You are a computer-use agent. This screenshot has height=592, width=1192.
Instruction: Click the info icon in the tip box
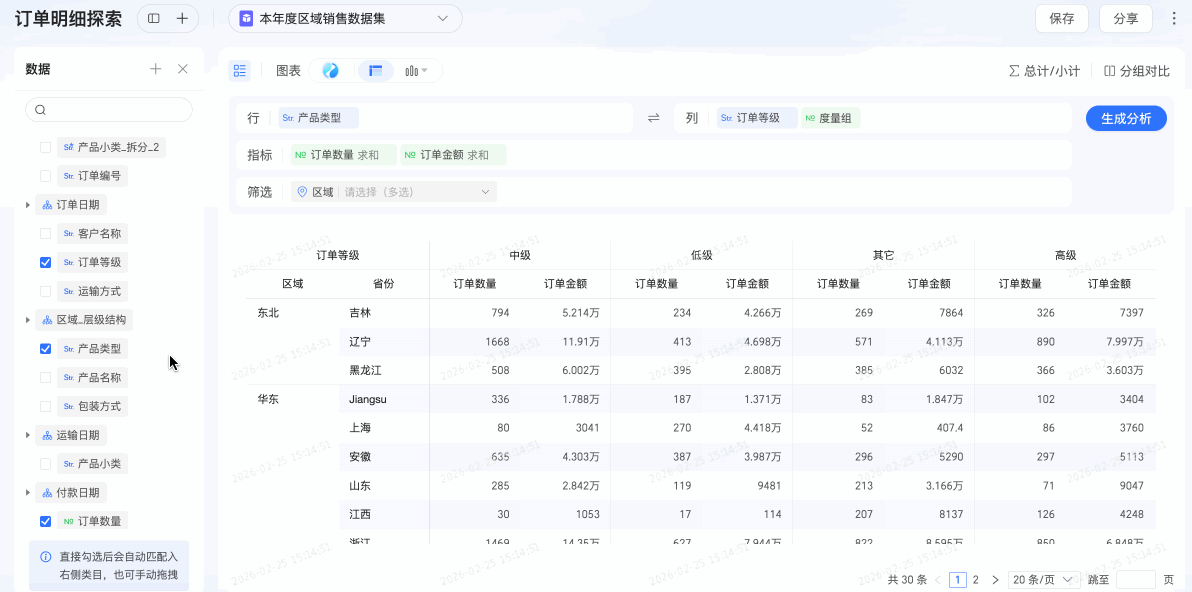pos(46,556)
